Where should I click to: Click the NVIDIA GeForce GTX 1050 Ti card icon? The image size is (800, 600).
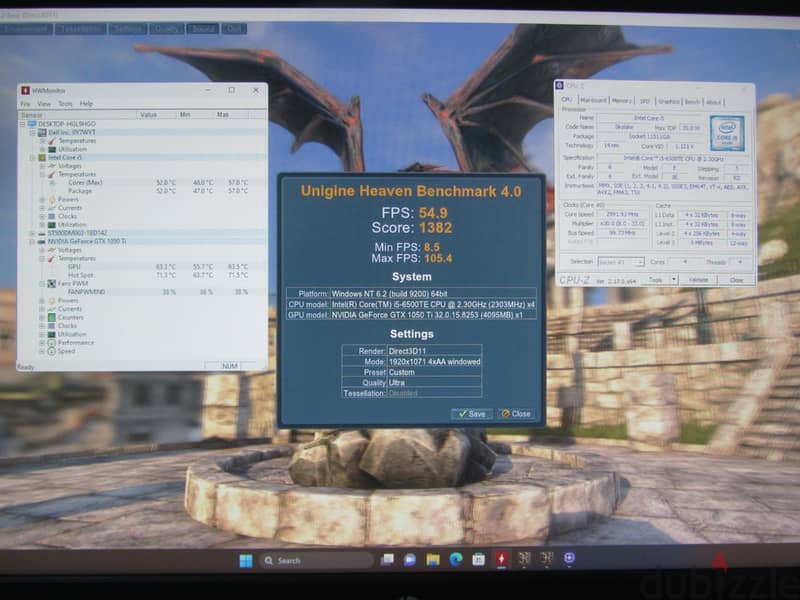42,241
